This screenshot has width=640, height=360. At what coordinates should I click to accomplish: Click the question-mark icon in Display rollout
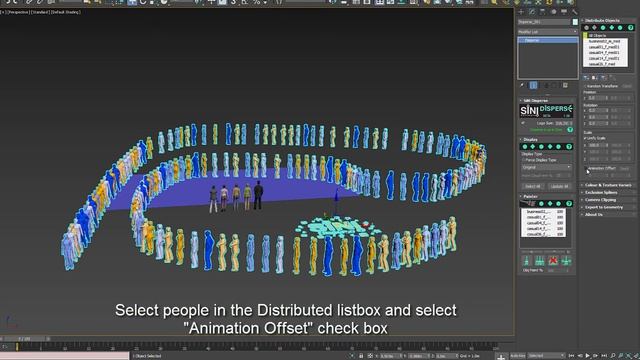click(x=569, y=147)
